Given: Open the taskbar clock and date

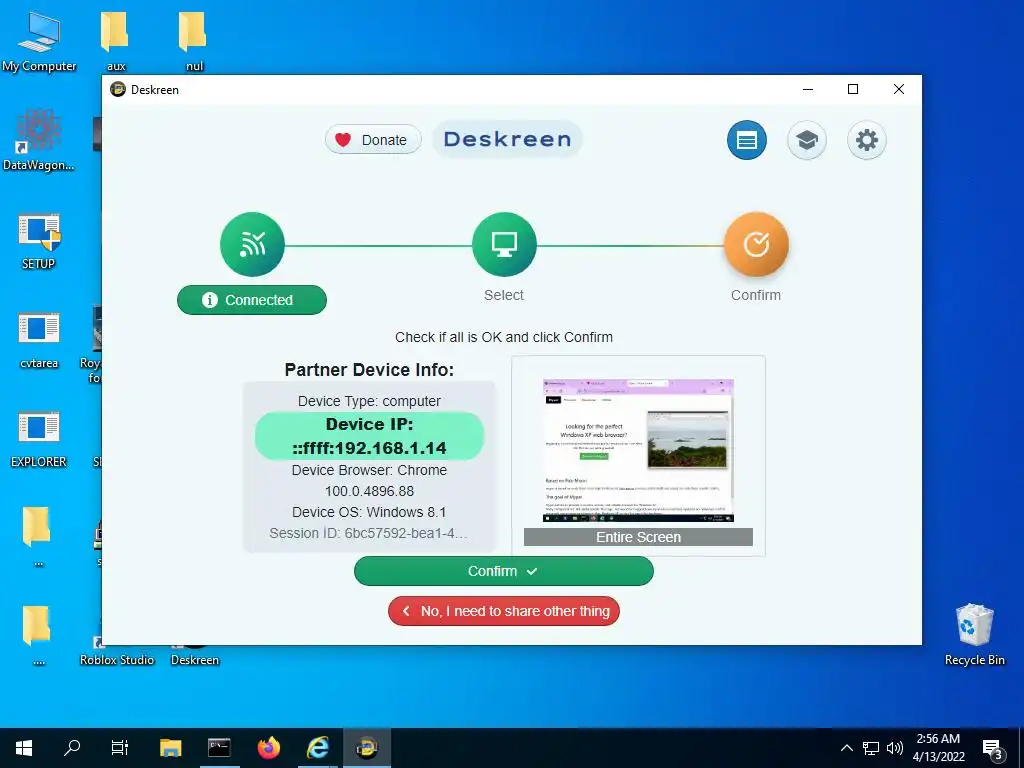Looking at the screenshot, I should coord(938,748).
